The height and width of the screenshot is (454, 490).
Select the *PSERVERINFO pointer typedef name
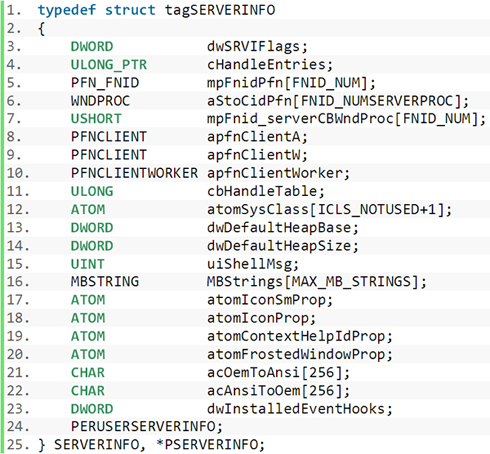point(207,445)
